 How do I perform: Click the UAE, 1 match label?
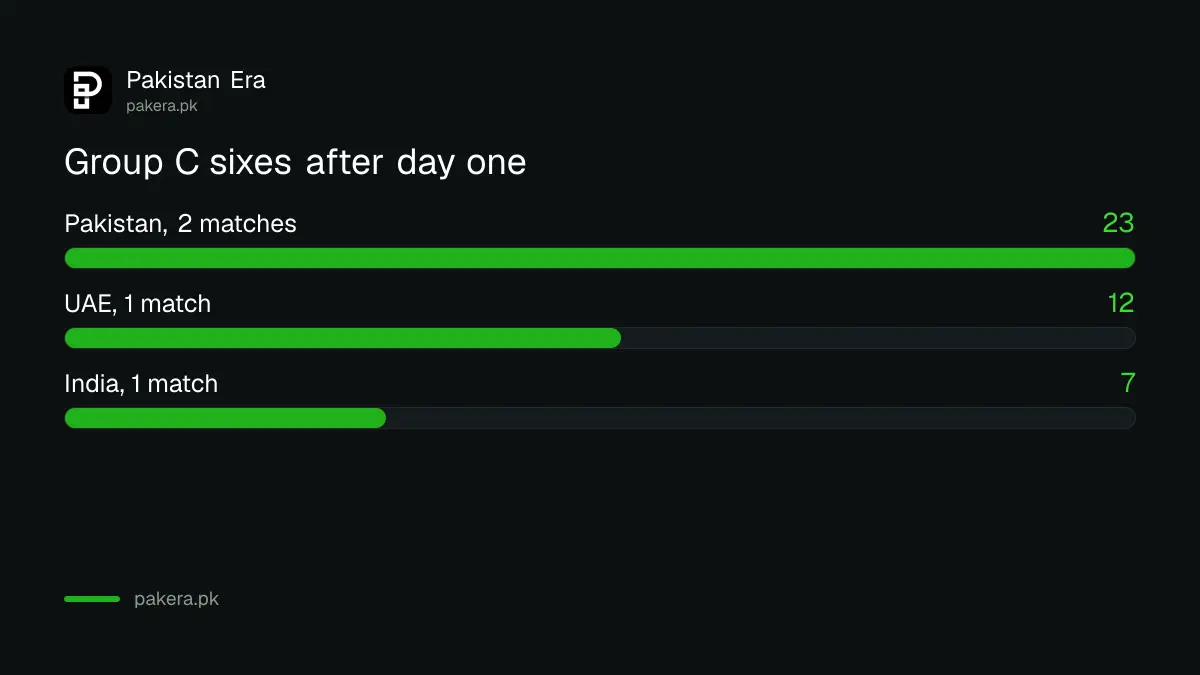tap(138, 304)
